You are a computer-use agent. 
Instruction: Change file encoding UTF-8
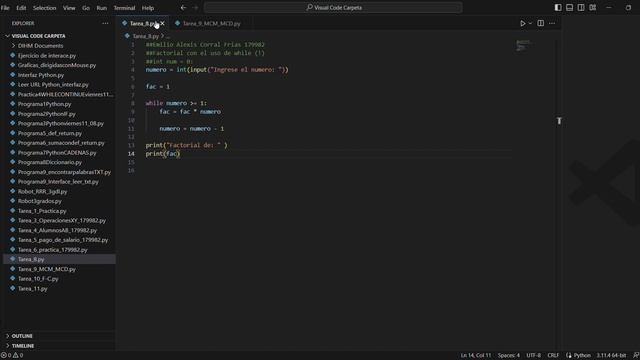(x=533, y=356)
